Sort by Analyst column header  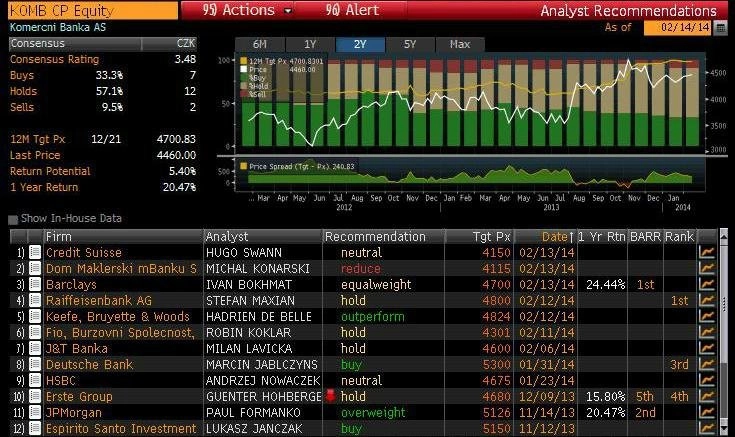(x=262, y=236)
